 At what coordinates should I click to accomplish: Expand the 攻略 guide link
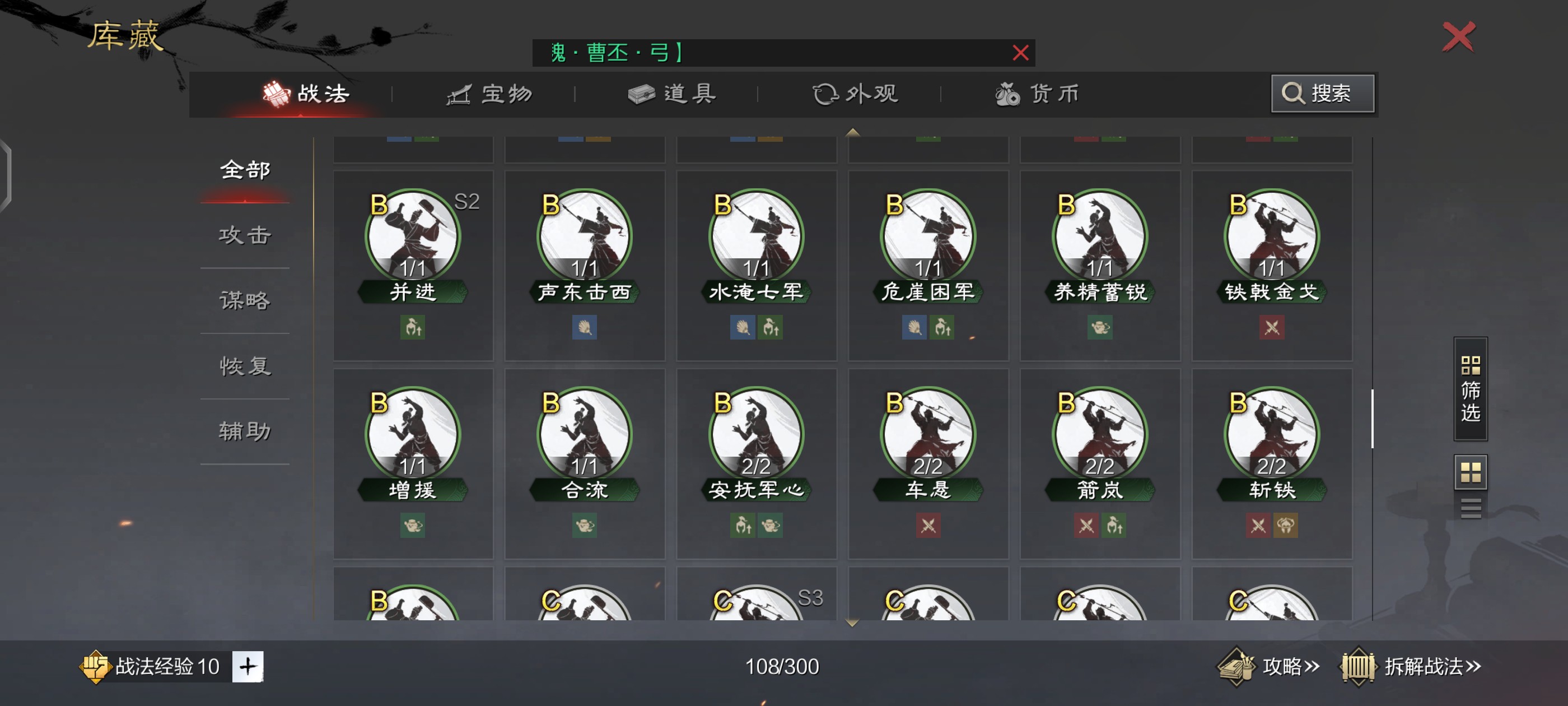1269,666
